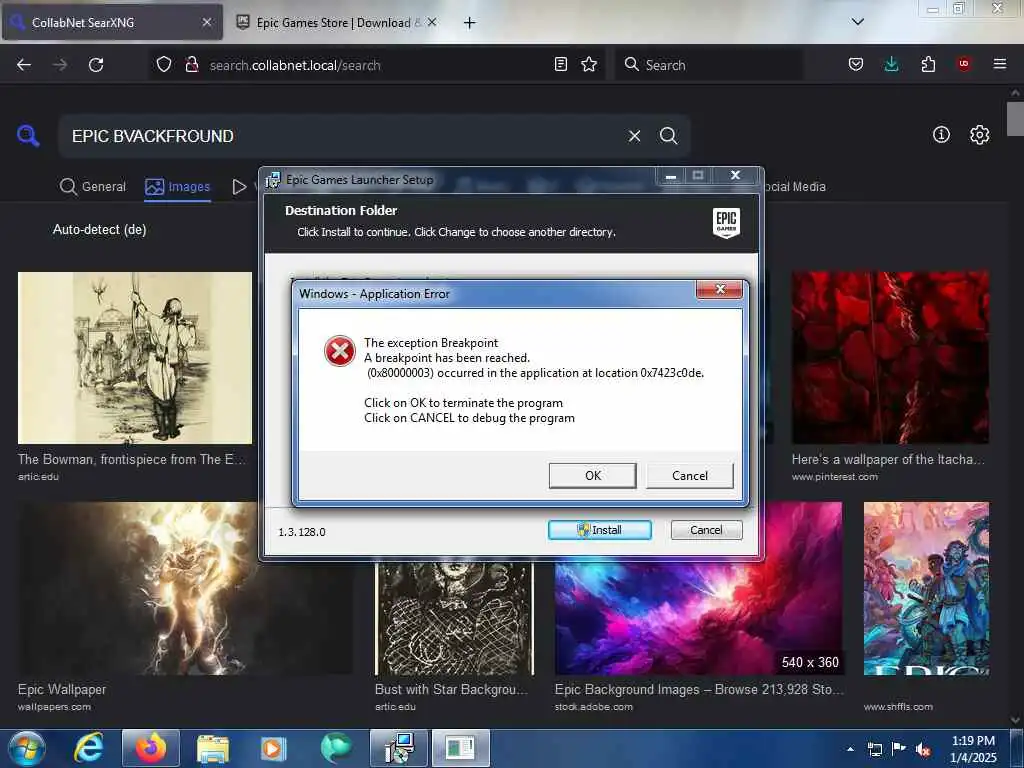The height and width of the screenshot is (768, 1024).
Task: Close the CollabNet SearXNG tab
Action: tap(206, 22)
